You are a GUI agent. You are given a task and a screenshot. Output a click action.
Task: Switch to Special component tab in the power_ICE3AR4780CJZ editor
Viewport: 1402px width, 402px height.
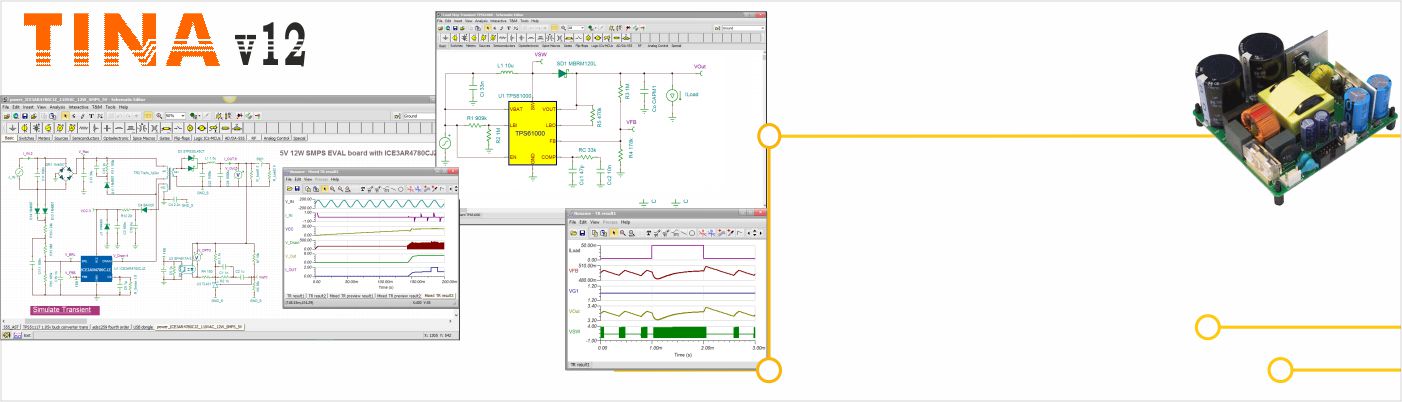299,139
